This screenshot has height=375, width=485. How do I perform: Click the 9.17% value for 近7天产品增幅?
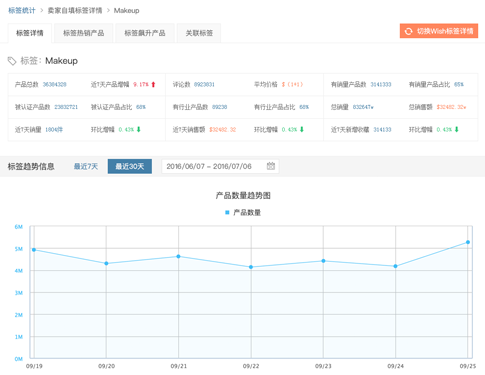141,84
